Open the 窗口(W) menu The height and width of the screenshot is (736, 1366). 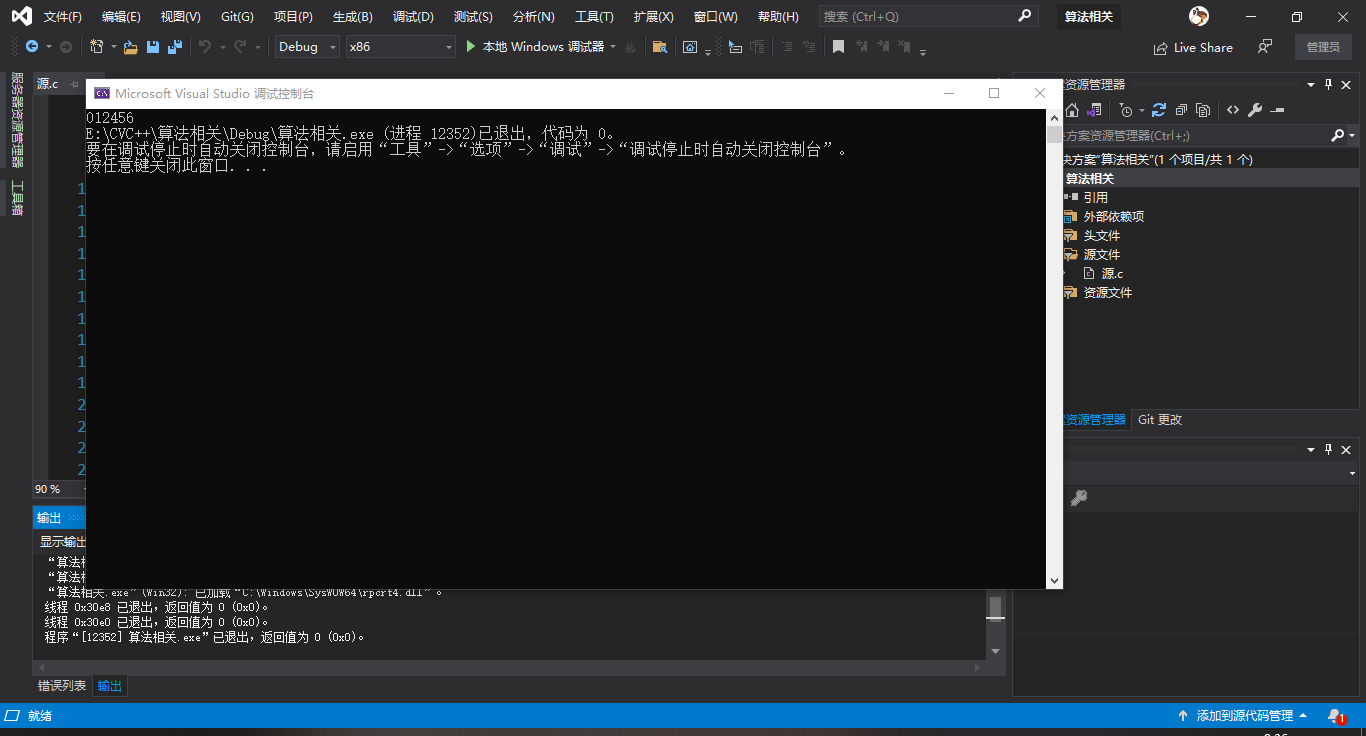(x=715, y=17)
